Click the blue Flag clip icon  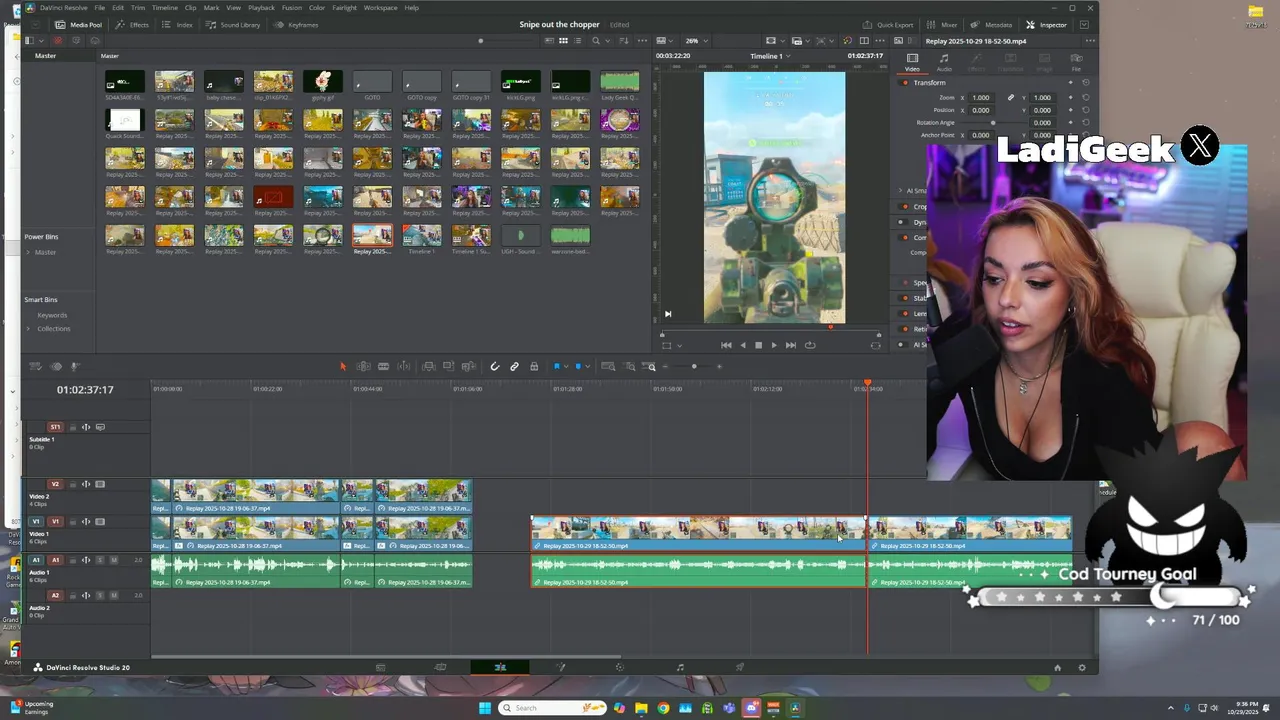click(557, 367)
